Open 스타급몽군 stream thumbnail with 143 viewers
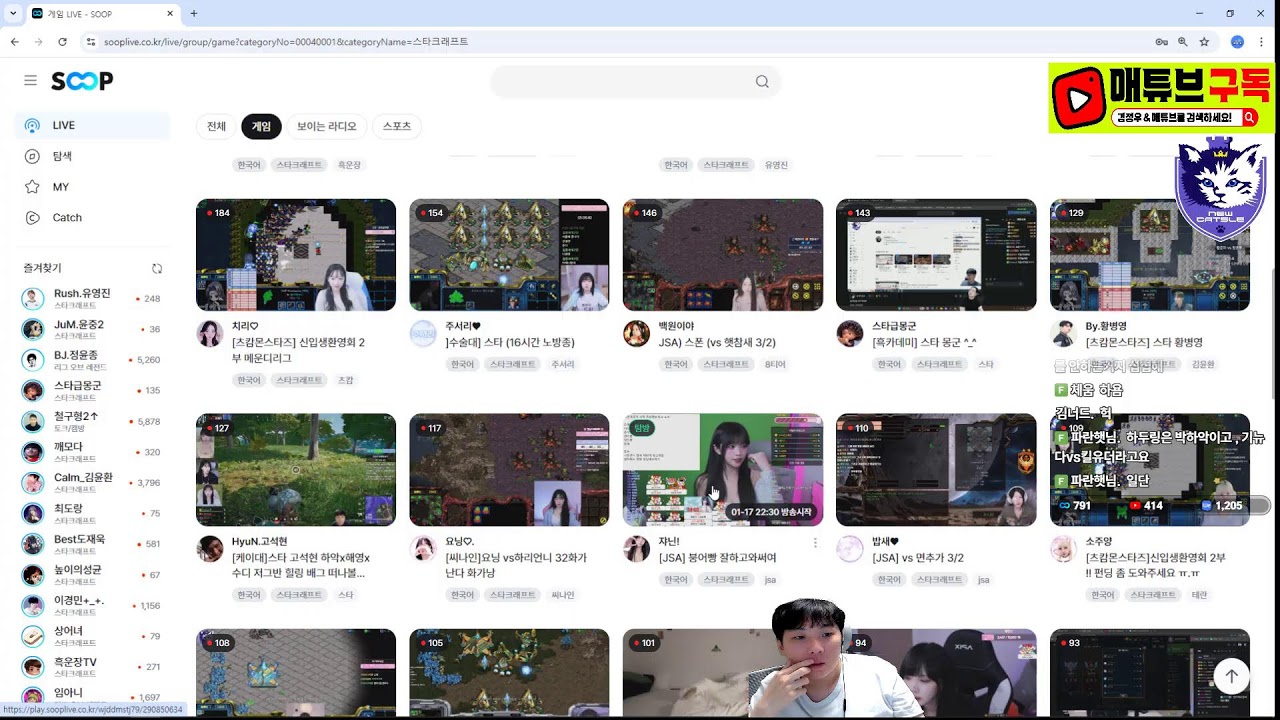The image size is (1280, 720). pyautogui.click(x=936, y=255)
